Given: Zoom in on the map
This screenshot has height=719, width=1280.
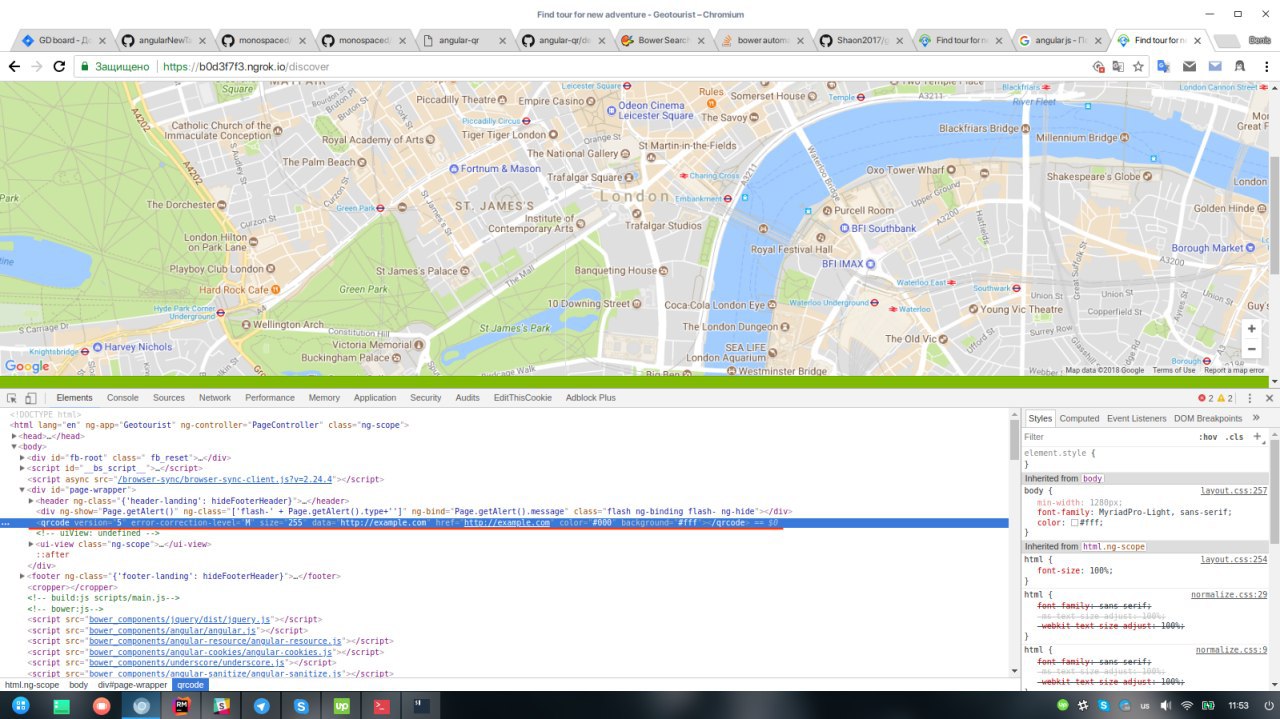Looking at the screenshot, I should (1251, 329).
